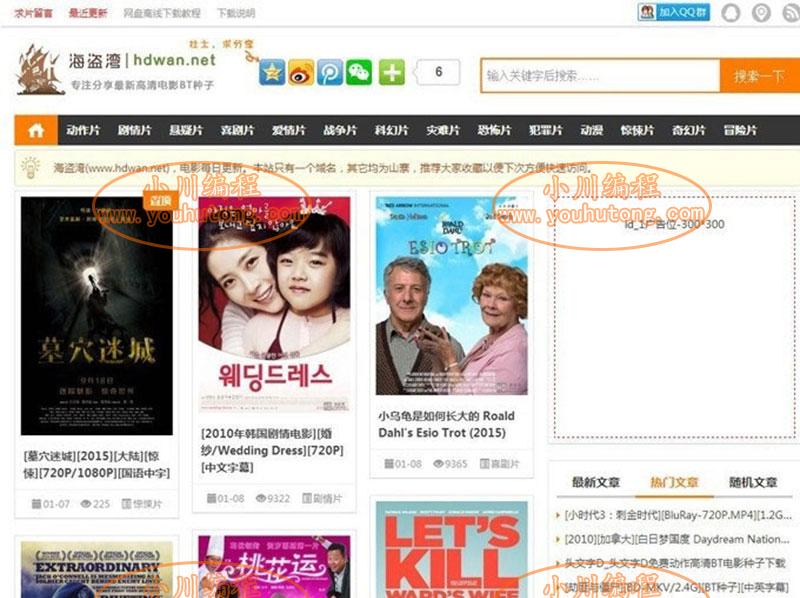Click the calendar icon beside date 01-07

36,504
